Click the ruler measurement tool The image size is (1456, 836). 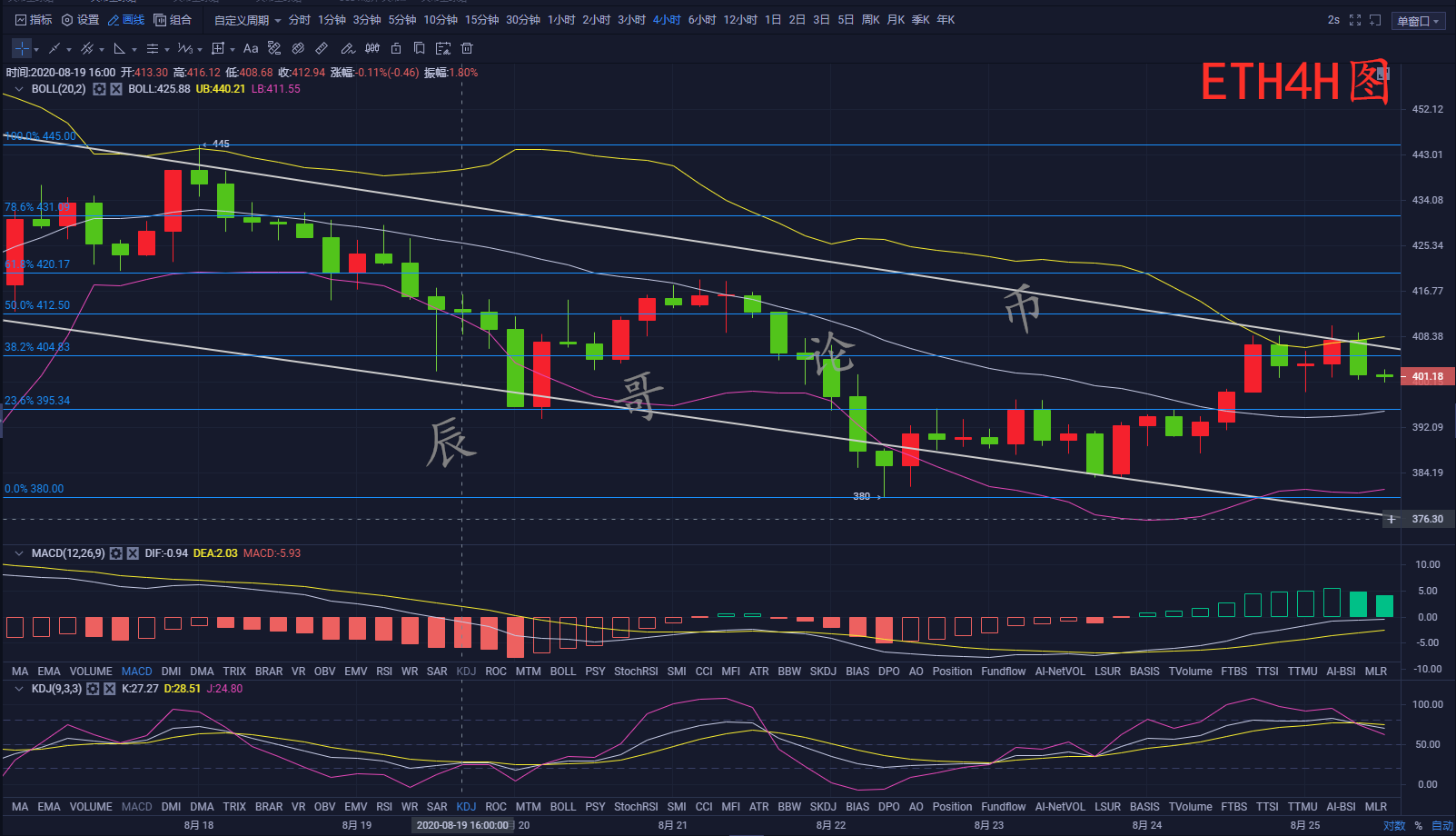coord(322,48)
